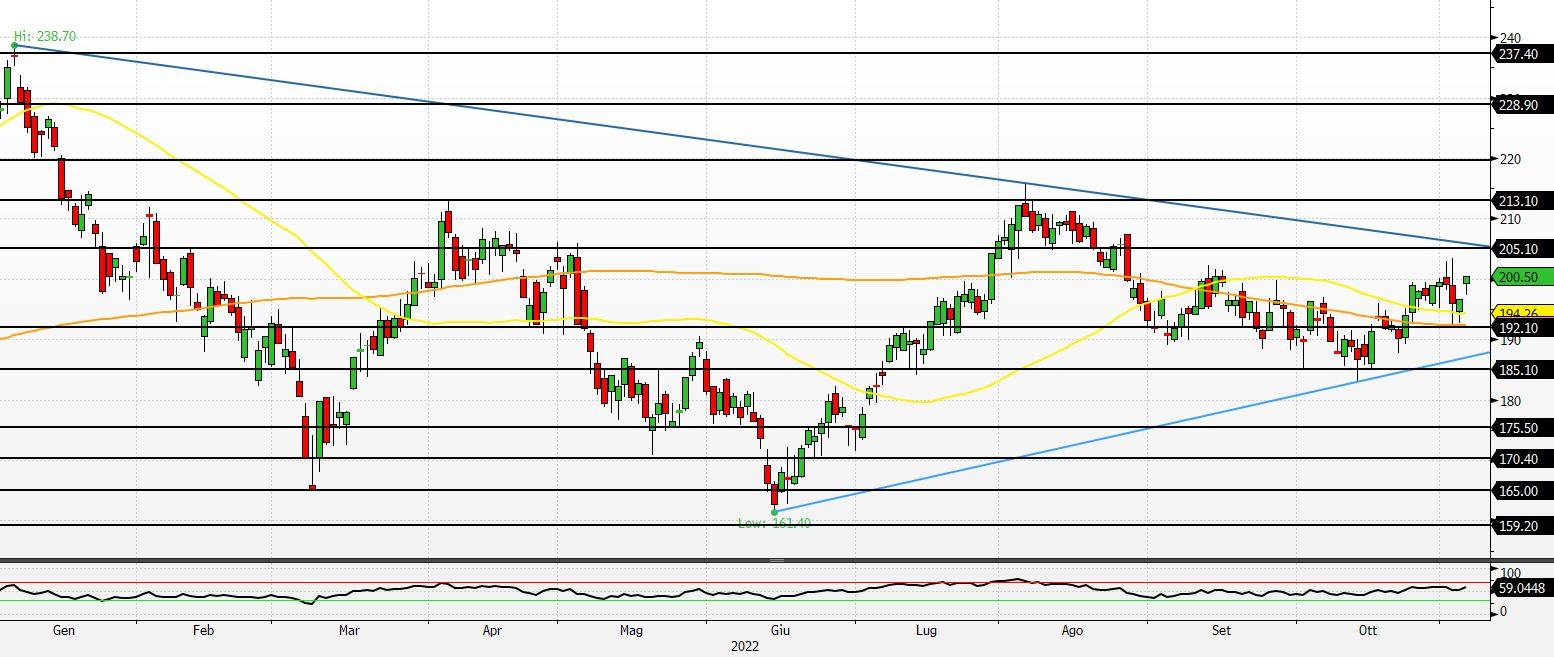Click the 'Mag' month label

(632, 631)
